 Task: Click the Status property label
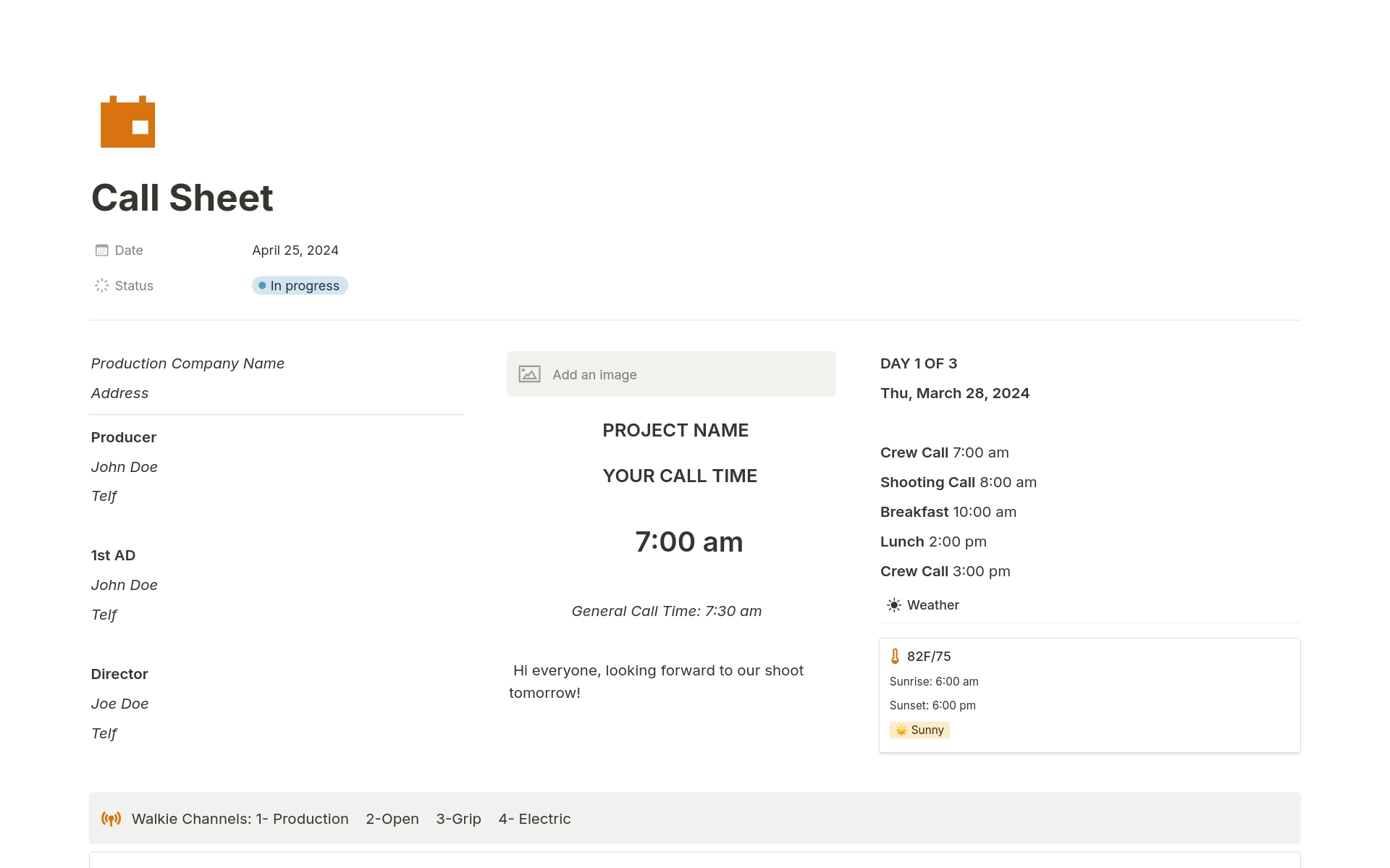[134, 286]
